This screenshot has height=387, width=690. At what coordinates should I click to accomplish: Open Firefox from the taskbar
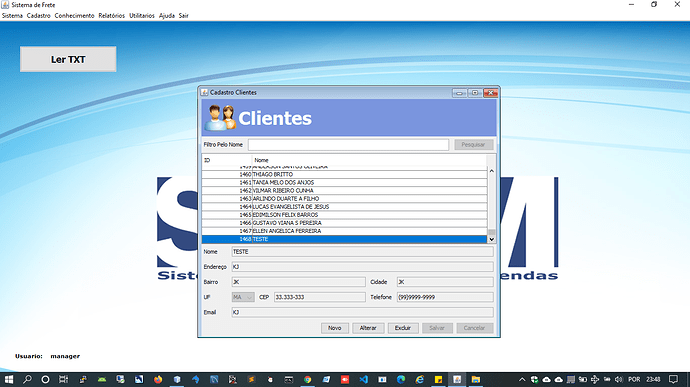point(158,379)
